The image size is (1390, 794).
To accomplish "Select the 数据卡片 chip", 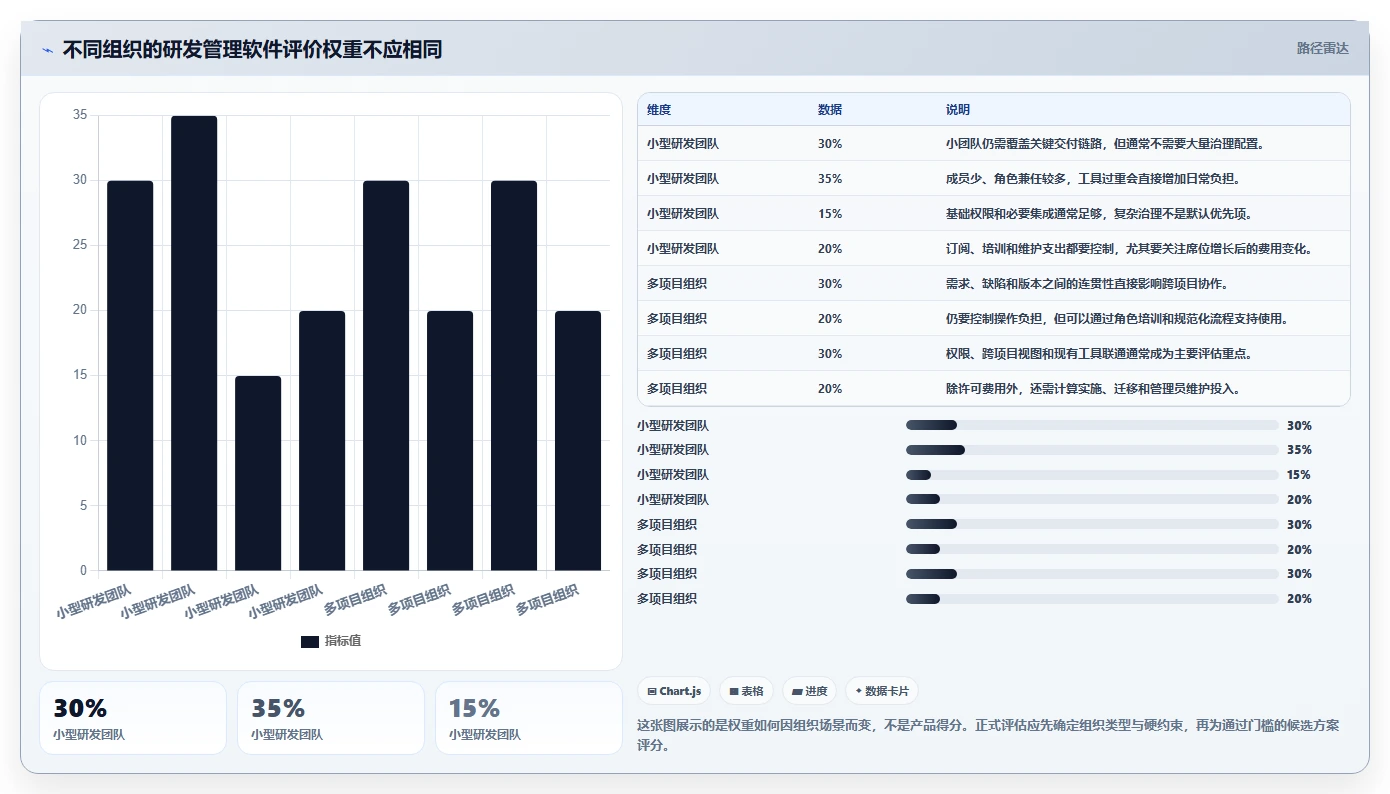I will point(881,691).
